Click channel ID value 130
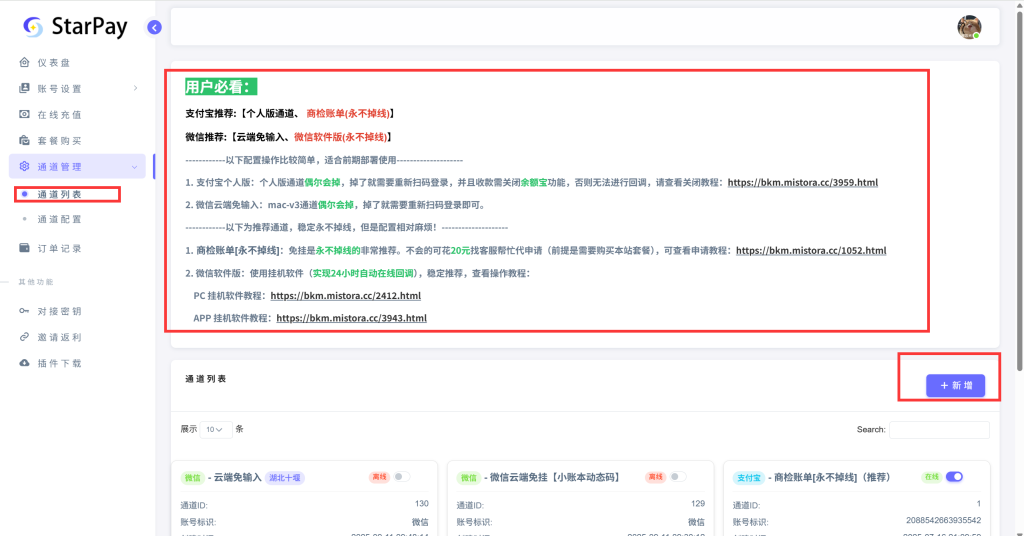 point(422,503)
